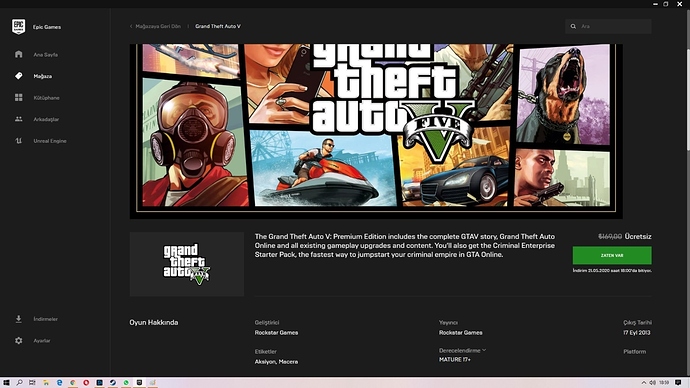Click the Epic Games taskbar icon

click(x=139, y=383)
